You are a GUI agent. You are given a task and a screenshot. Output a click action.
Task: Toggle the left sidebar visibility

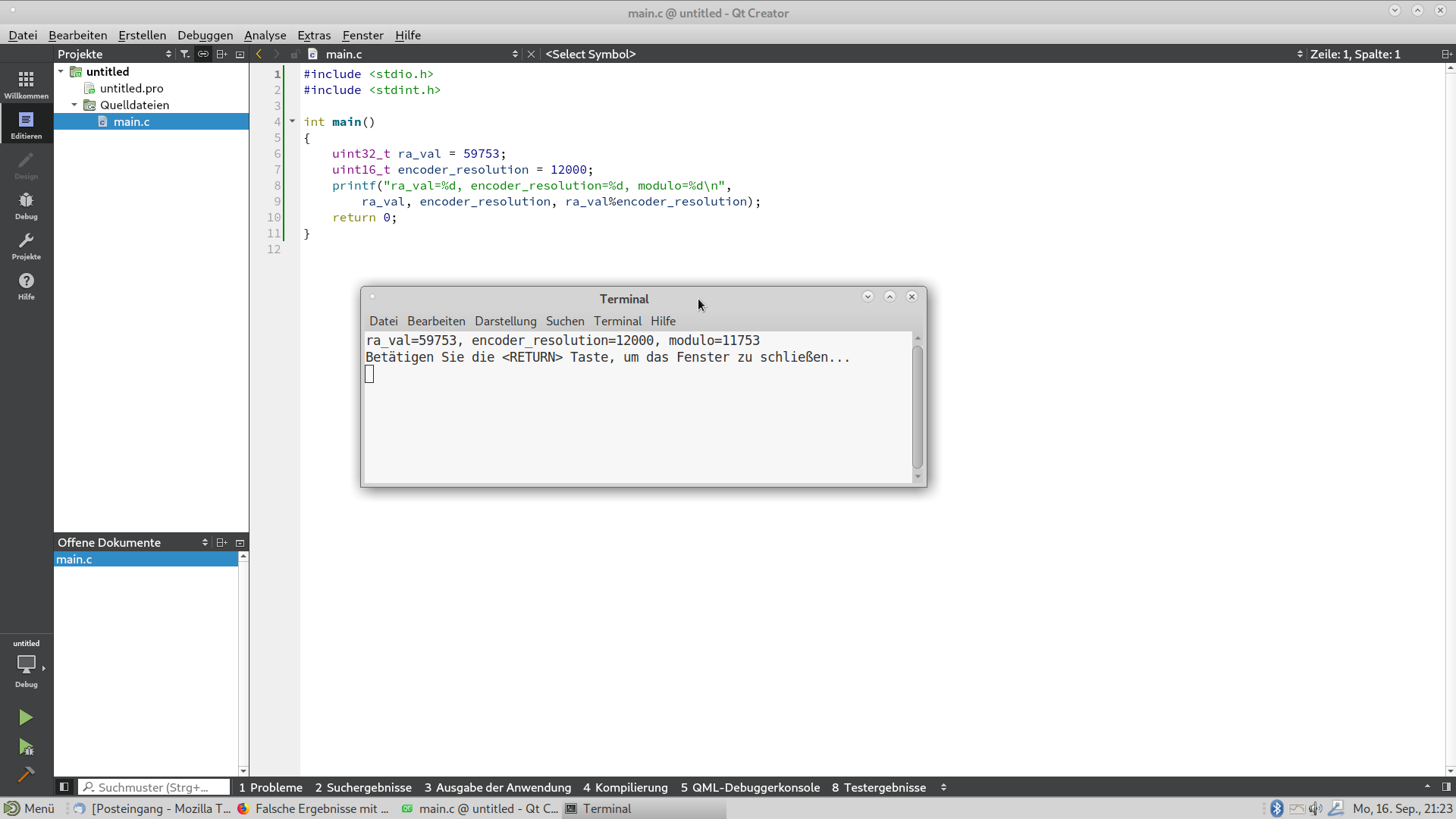pos(64,787)
